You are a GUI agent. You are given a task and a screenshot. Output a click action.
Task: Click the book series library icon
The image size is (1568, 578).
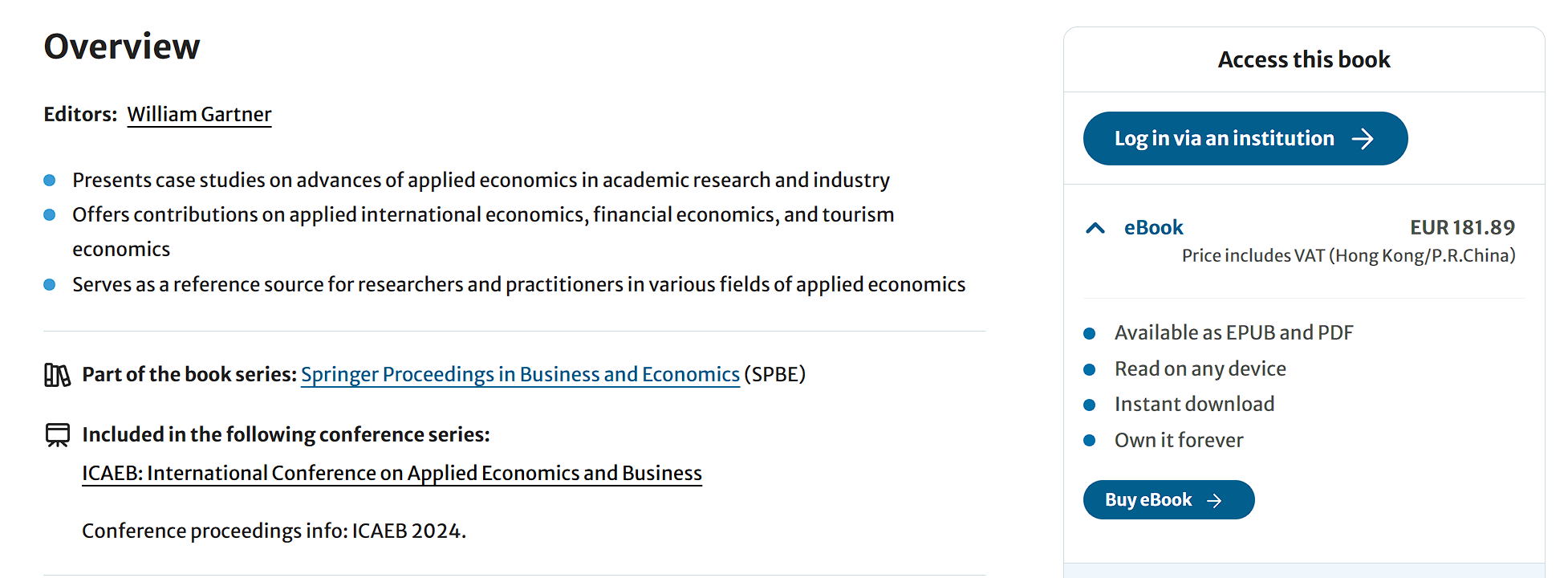[57, 375]
